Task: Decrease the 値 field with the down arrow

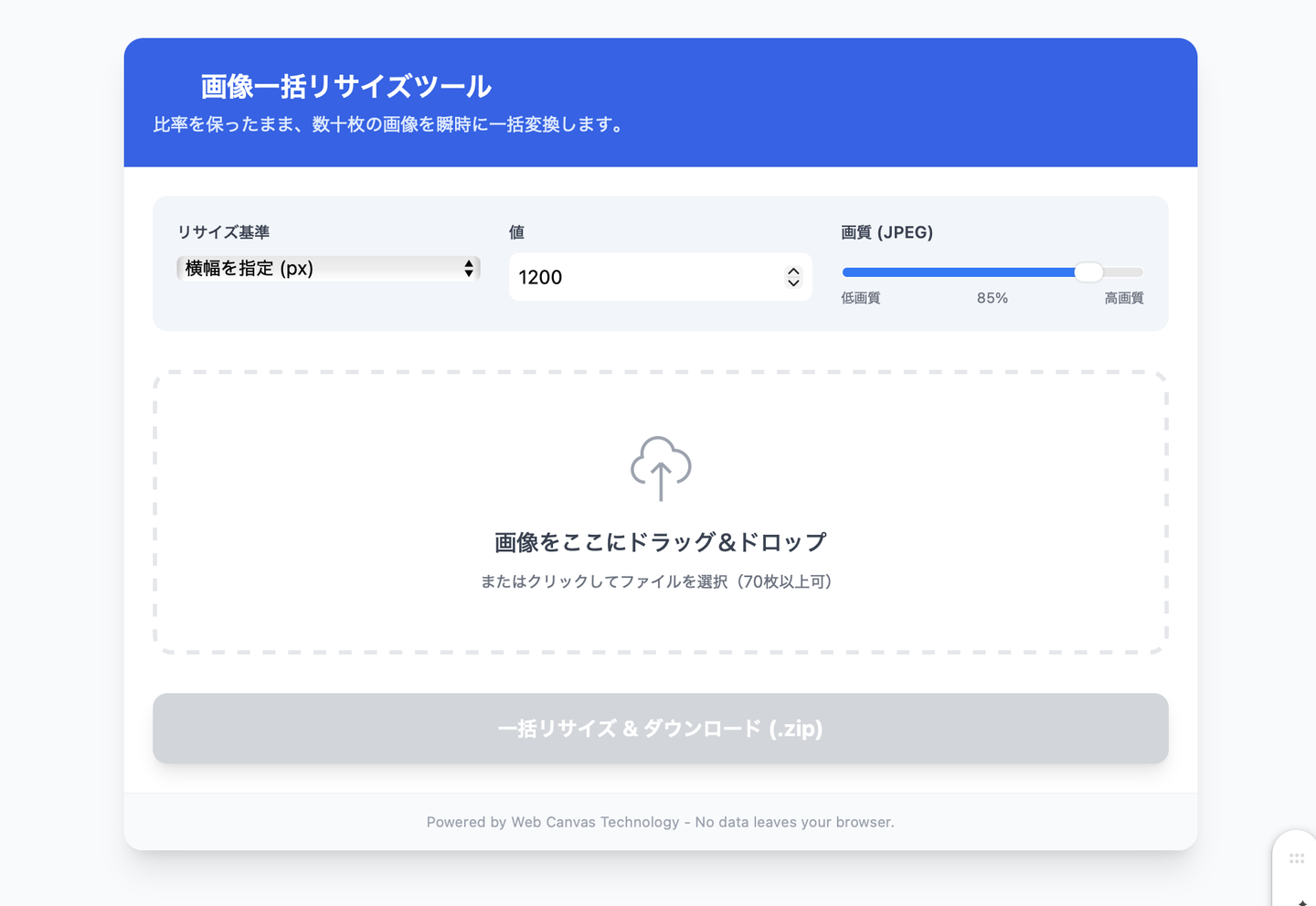Action: (793, 282)
